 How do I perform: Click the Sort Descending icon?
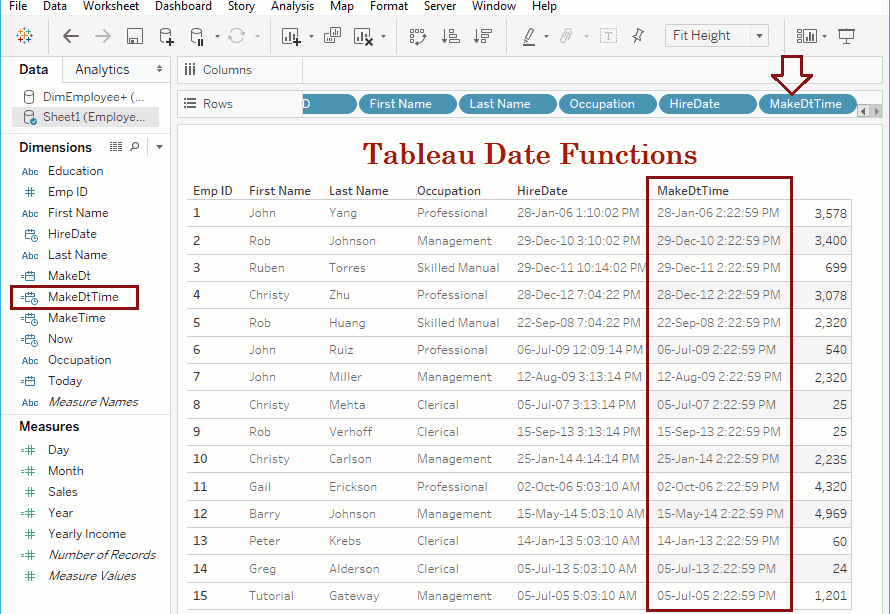[x=482, y=36]
